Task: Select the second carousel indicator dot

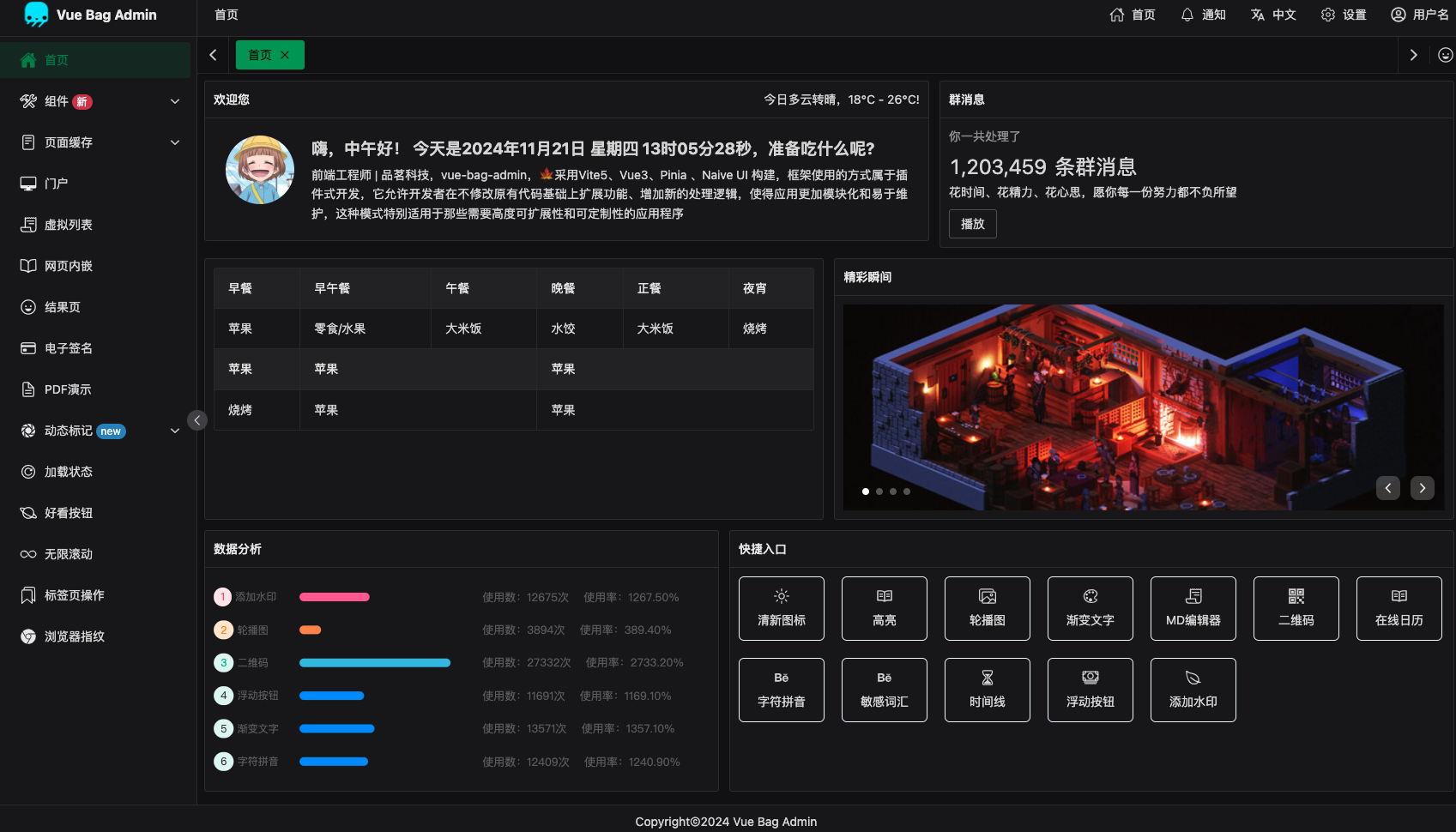Action: pyautogui.click(x=879, y=491)
